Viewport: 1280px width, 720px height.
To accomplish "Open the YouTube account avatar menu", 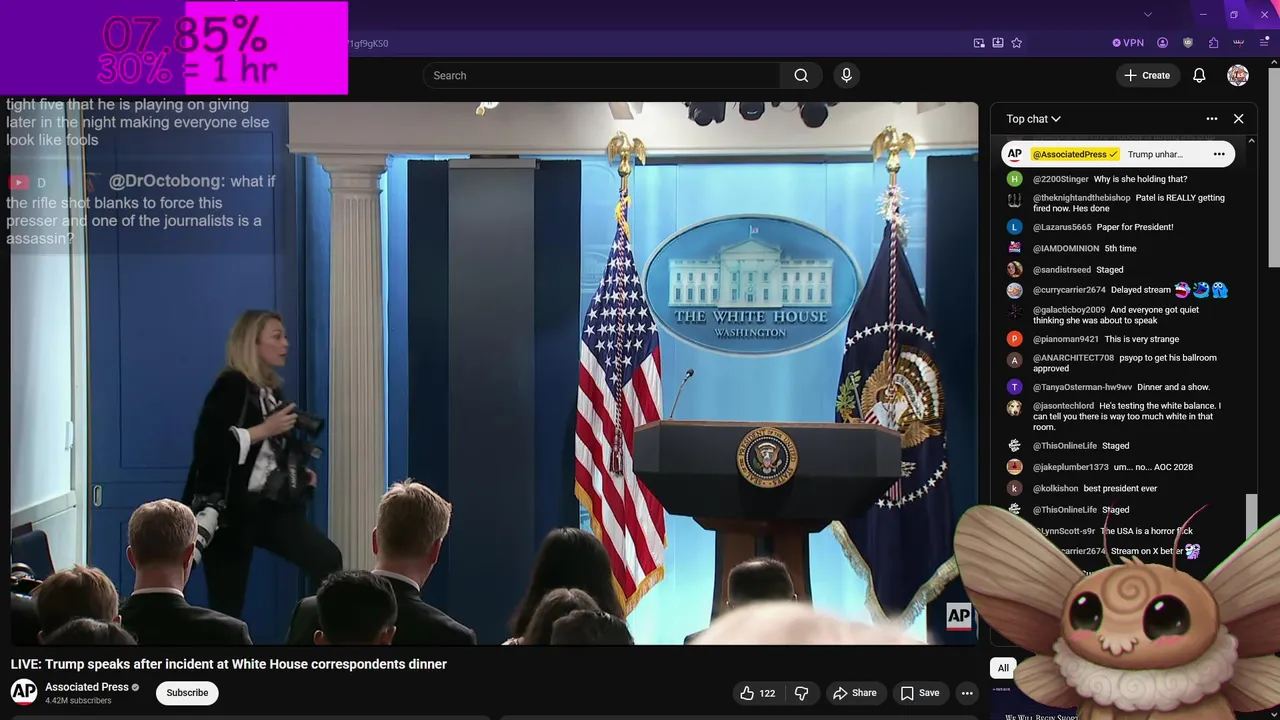I will click(x=1238, y=75).
